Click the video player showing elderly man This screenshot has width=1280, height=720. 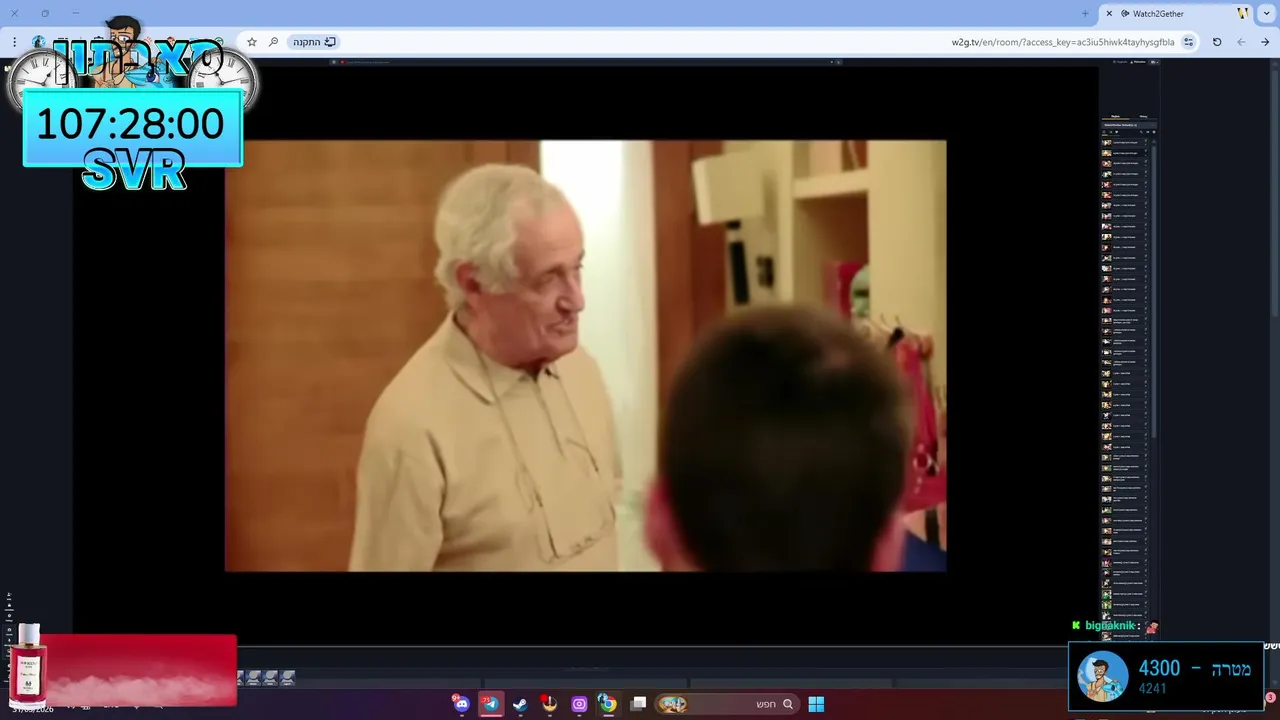pos(585,355)
